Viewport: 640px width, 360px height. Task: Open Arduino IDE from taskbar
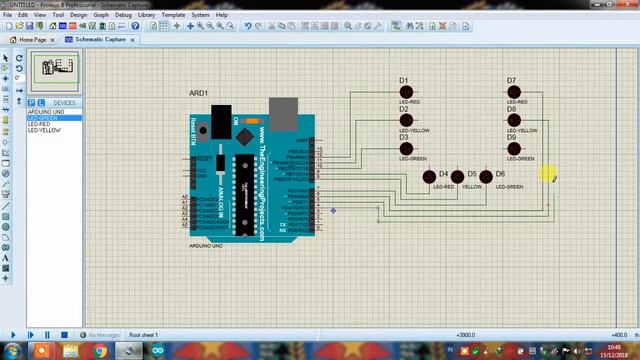coord(158,351)
